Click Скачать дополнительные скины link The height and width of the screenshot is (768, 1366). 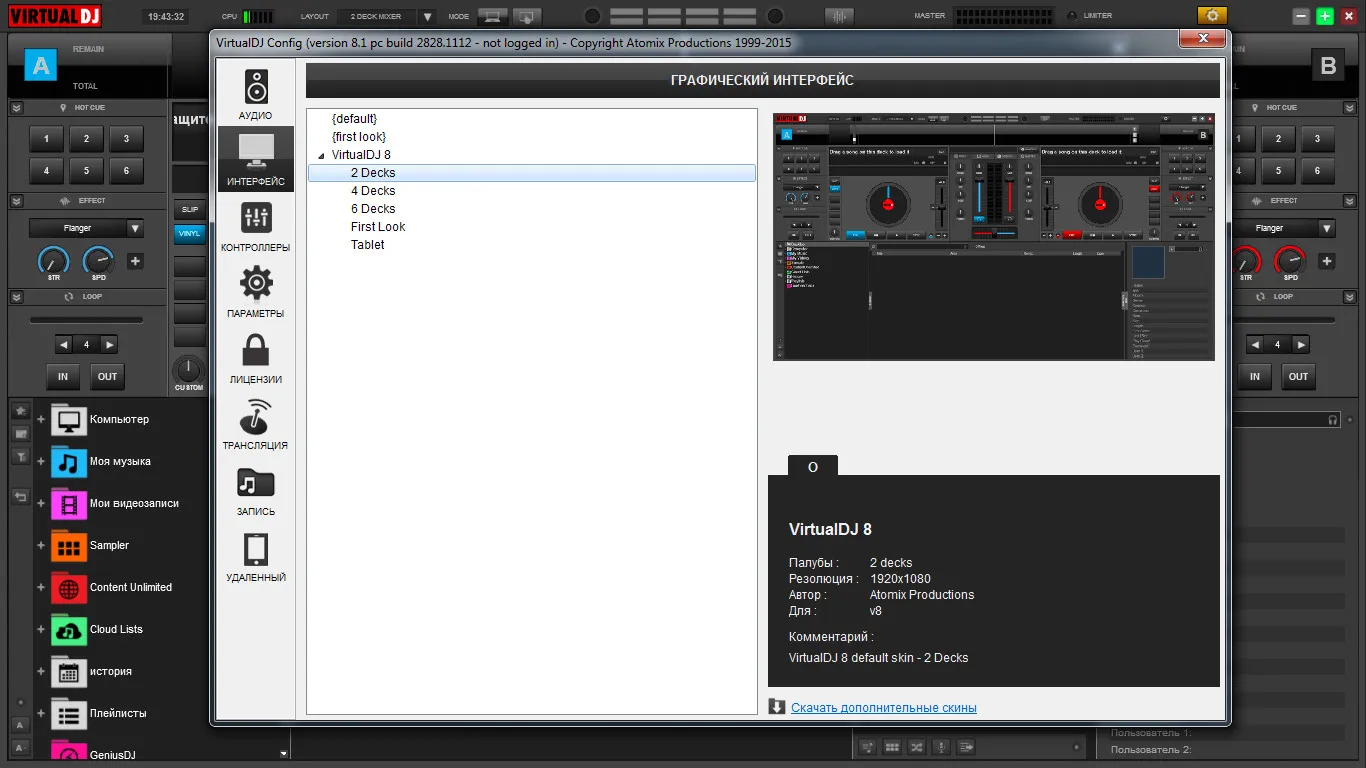[x=884, y=708]
